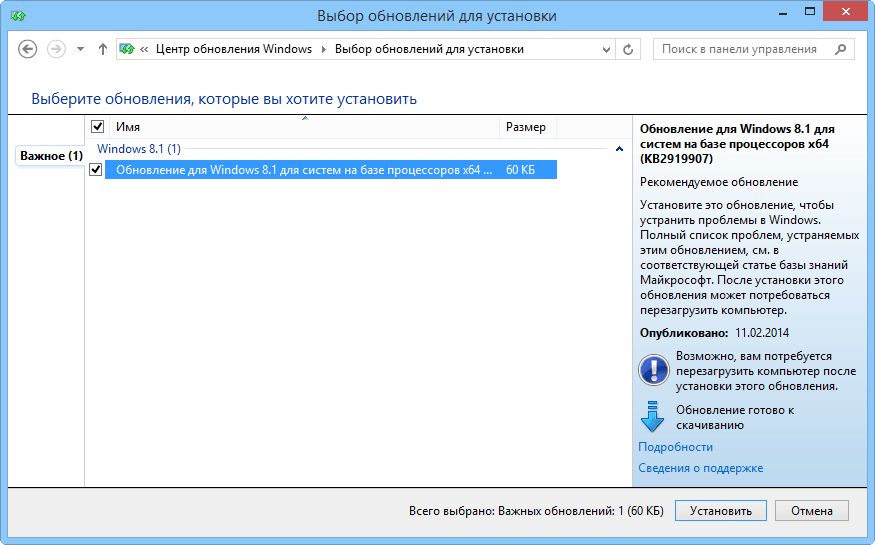
Task: Close the update selection window
Action: [846, 12]
